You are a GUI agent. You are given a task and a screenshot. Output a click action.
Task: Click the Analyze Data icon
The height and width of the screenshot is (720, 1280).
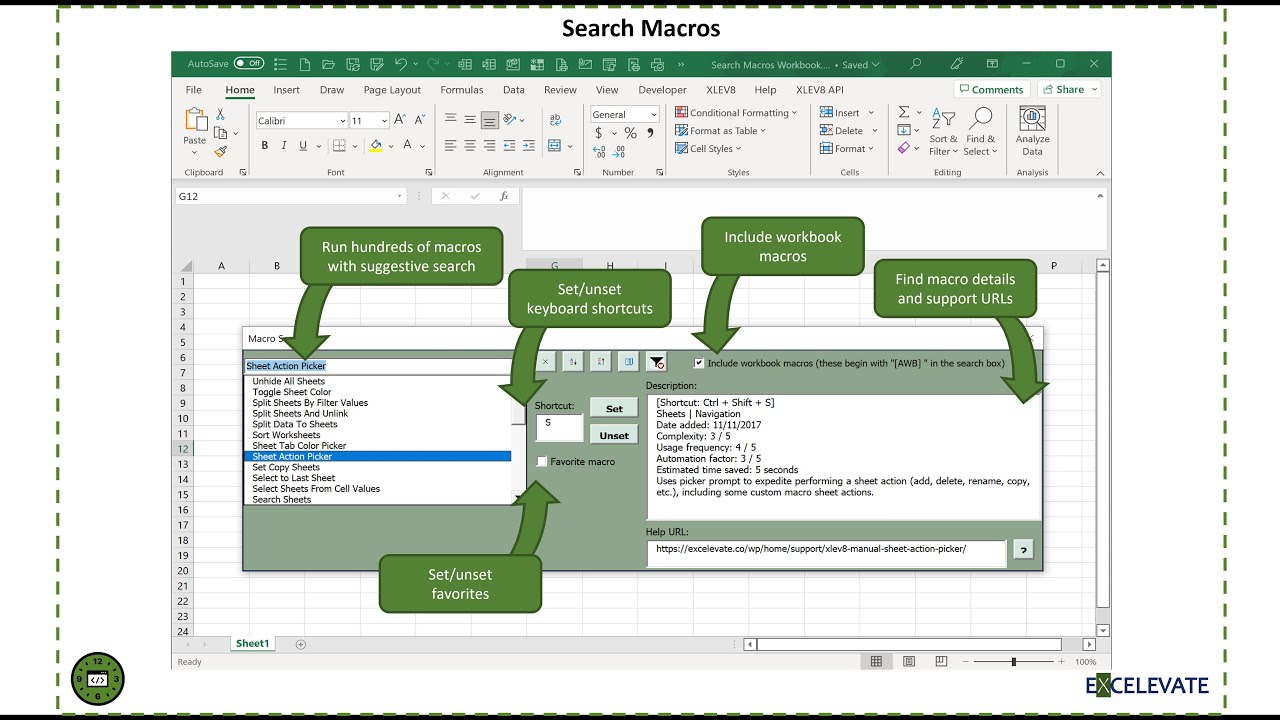coord(1032,120)
